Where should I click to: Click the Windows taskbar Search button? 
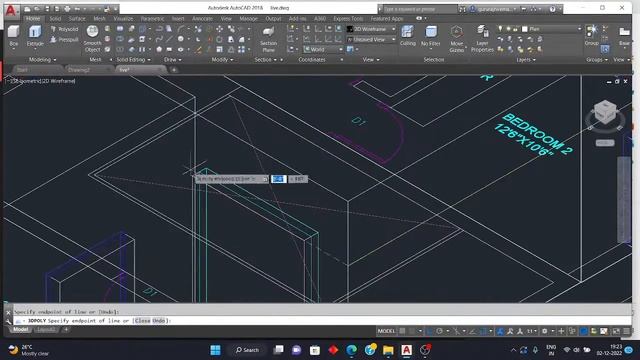(x=247, y=350)
